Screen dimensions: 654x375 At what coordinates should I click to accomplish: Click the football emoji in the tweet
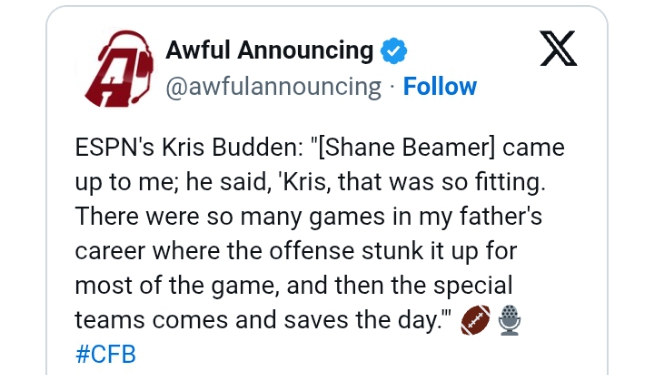[x=475, y=320]
